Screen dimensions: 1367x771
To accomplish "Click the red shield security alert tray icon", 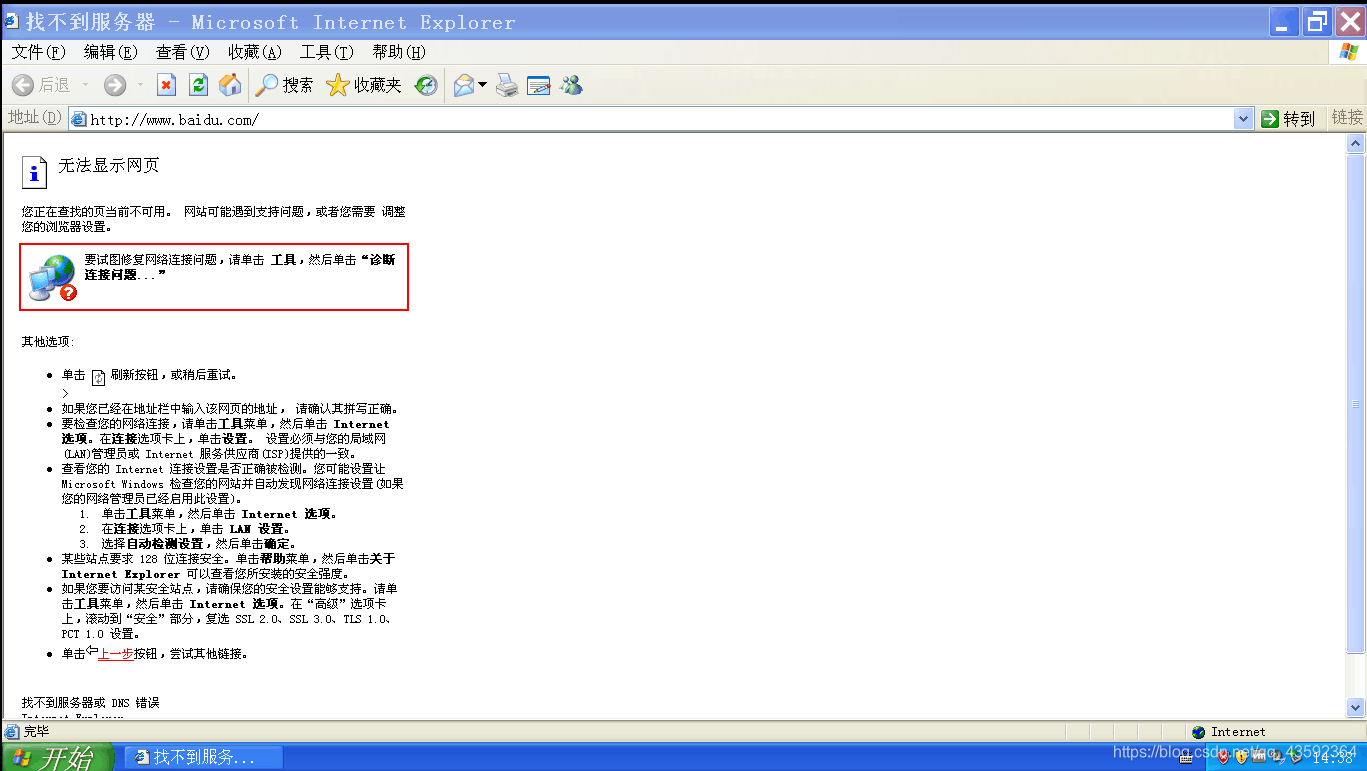I will [x=1223, y=757].
